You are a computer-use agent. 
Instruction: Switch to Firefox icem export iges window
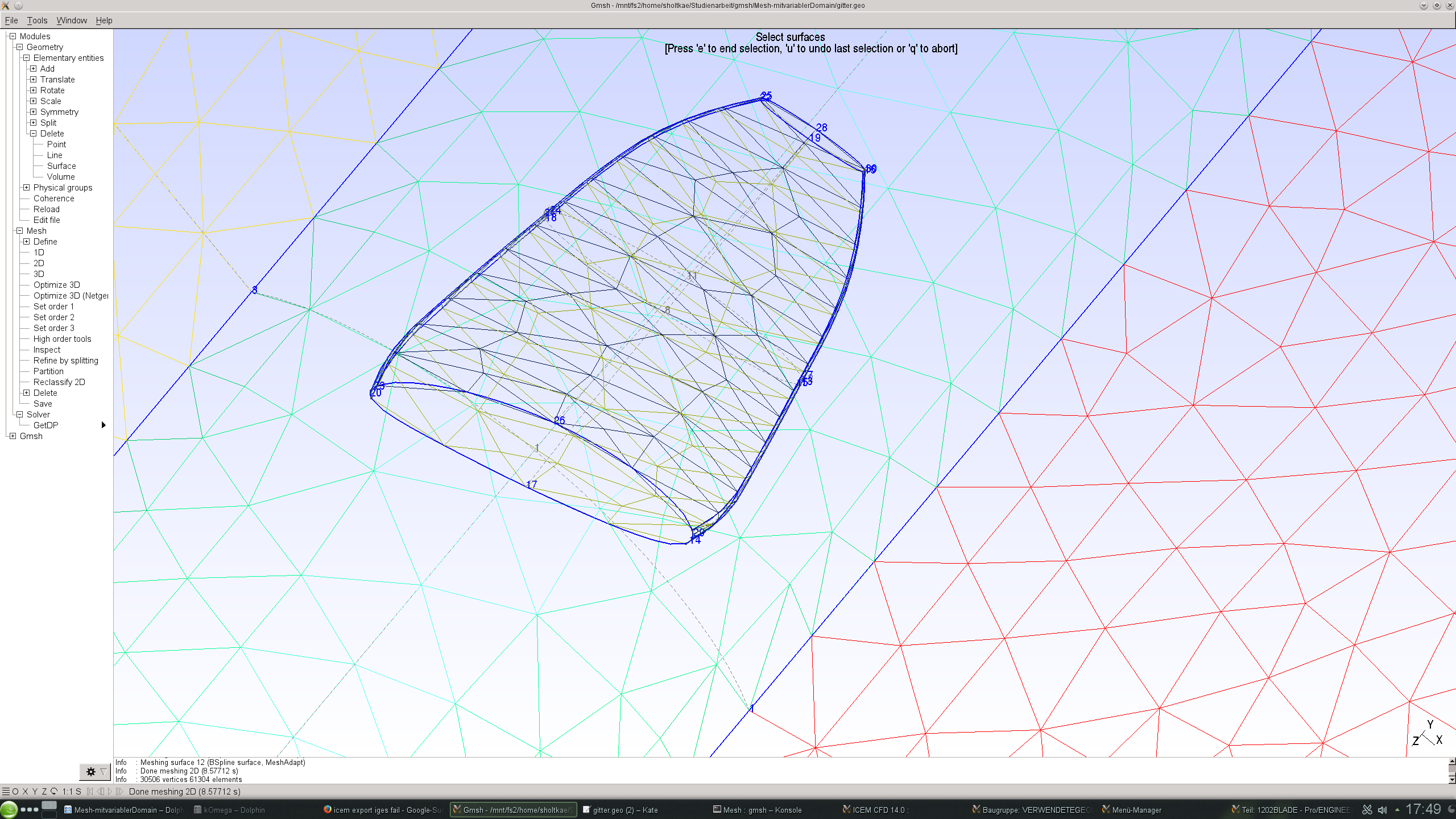click(x=383, y=810)
